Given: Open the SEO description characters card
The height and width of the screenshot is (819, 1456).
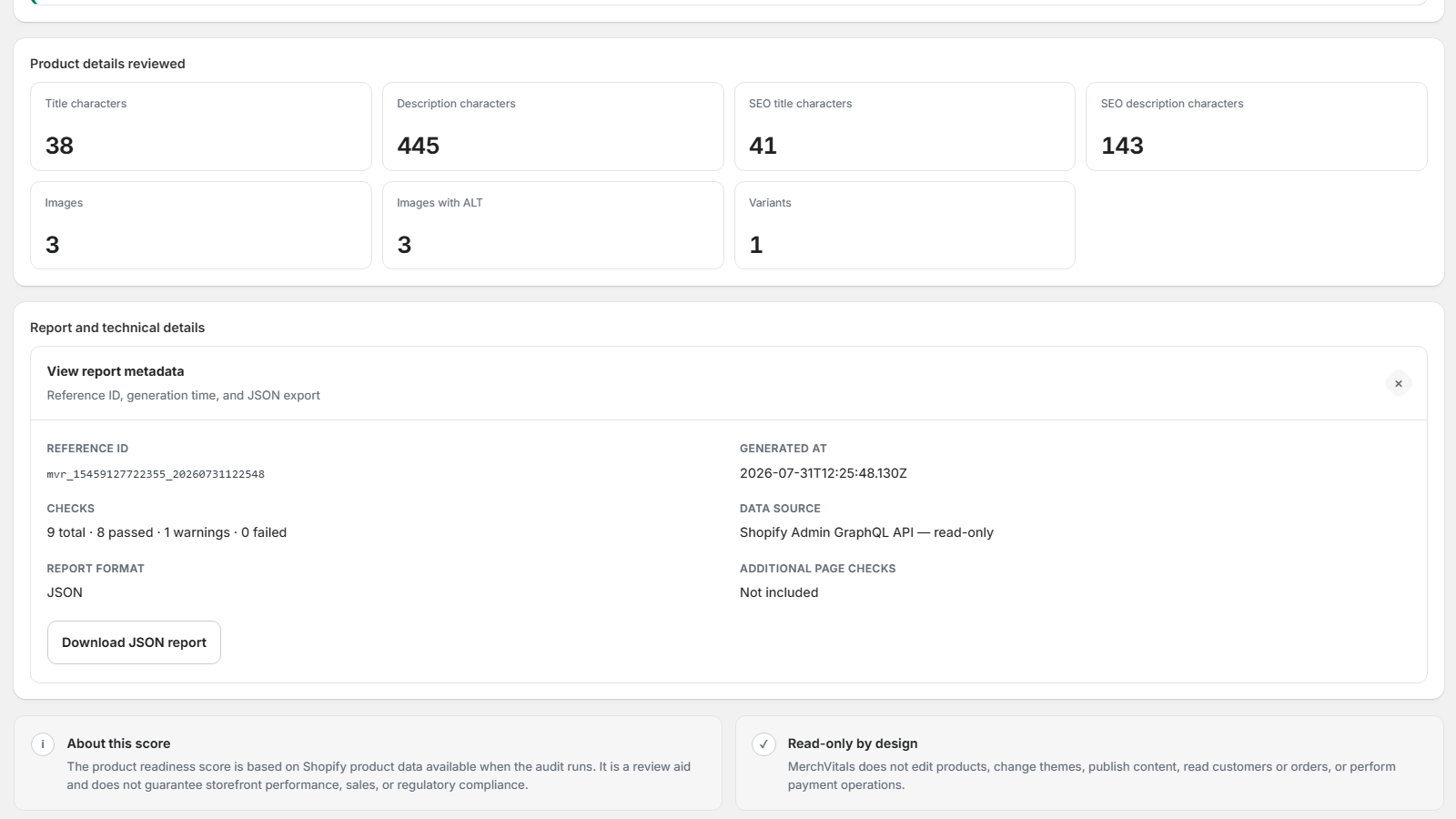Looking at the screenshot, I should point(1257,126).
